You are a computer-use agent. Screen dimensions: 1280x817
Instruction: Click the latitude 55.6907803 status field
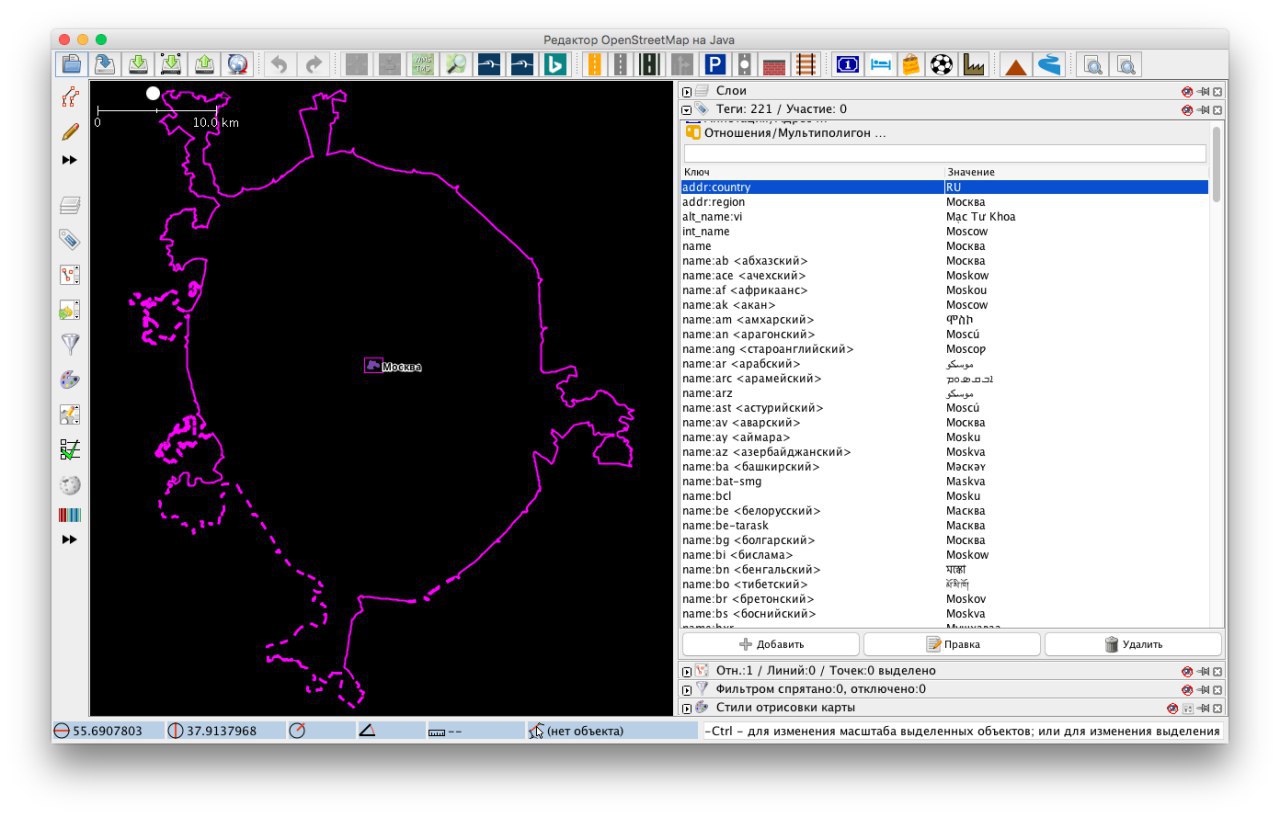(x=106, y=731)
